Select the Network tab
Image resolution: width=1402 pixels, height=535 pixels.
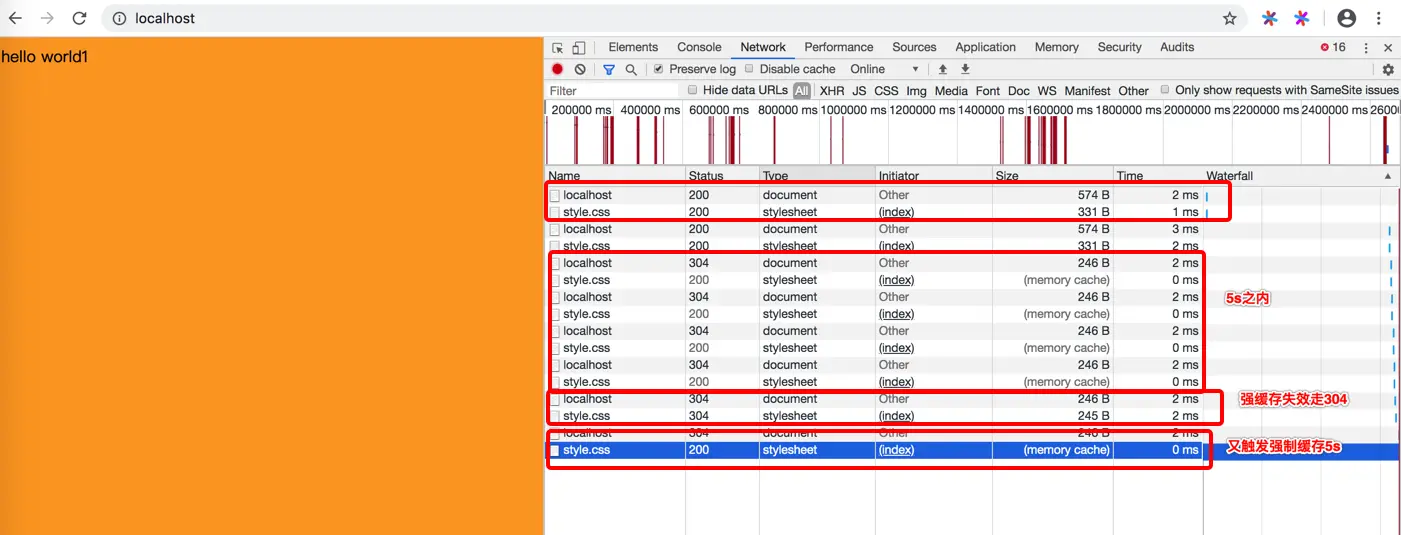(763, 47)
